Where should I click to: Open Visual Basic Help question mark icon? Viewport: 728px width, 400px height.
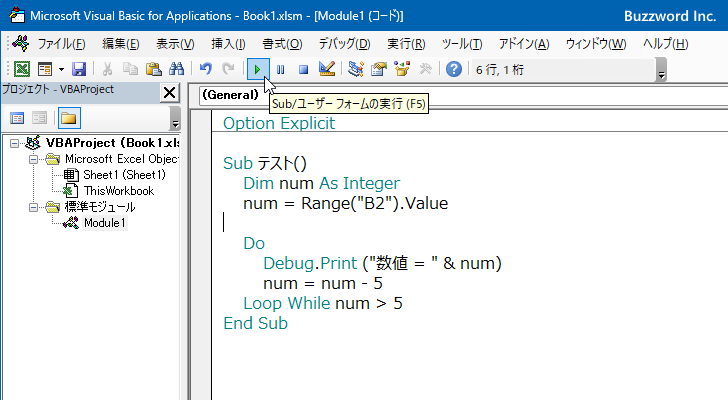pyautogui.click(x=454, y=69)
